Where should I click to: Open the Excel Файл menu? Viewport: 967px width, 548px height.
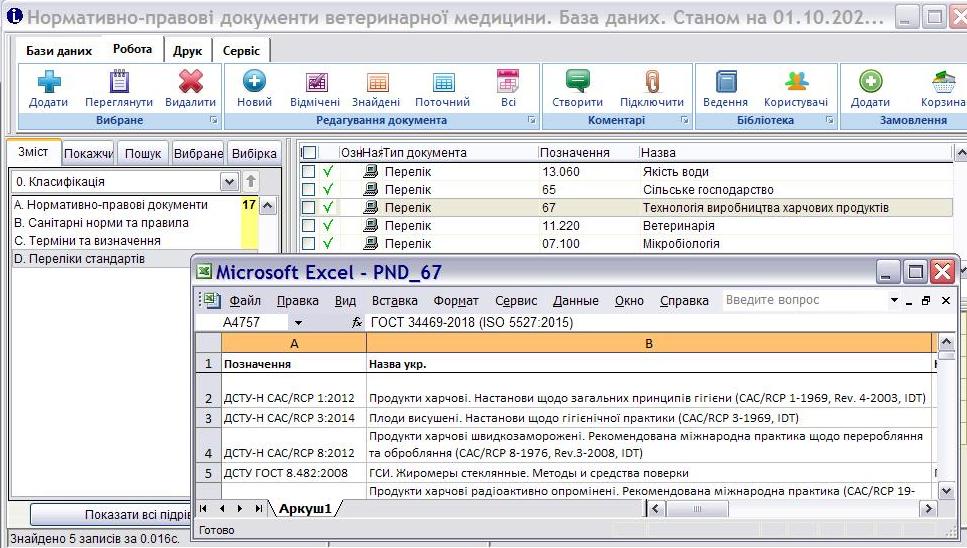click(x=245, y=301)
